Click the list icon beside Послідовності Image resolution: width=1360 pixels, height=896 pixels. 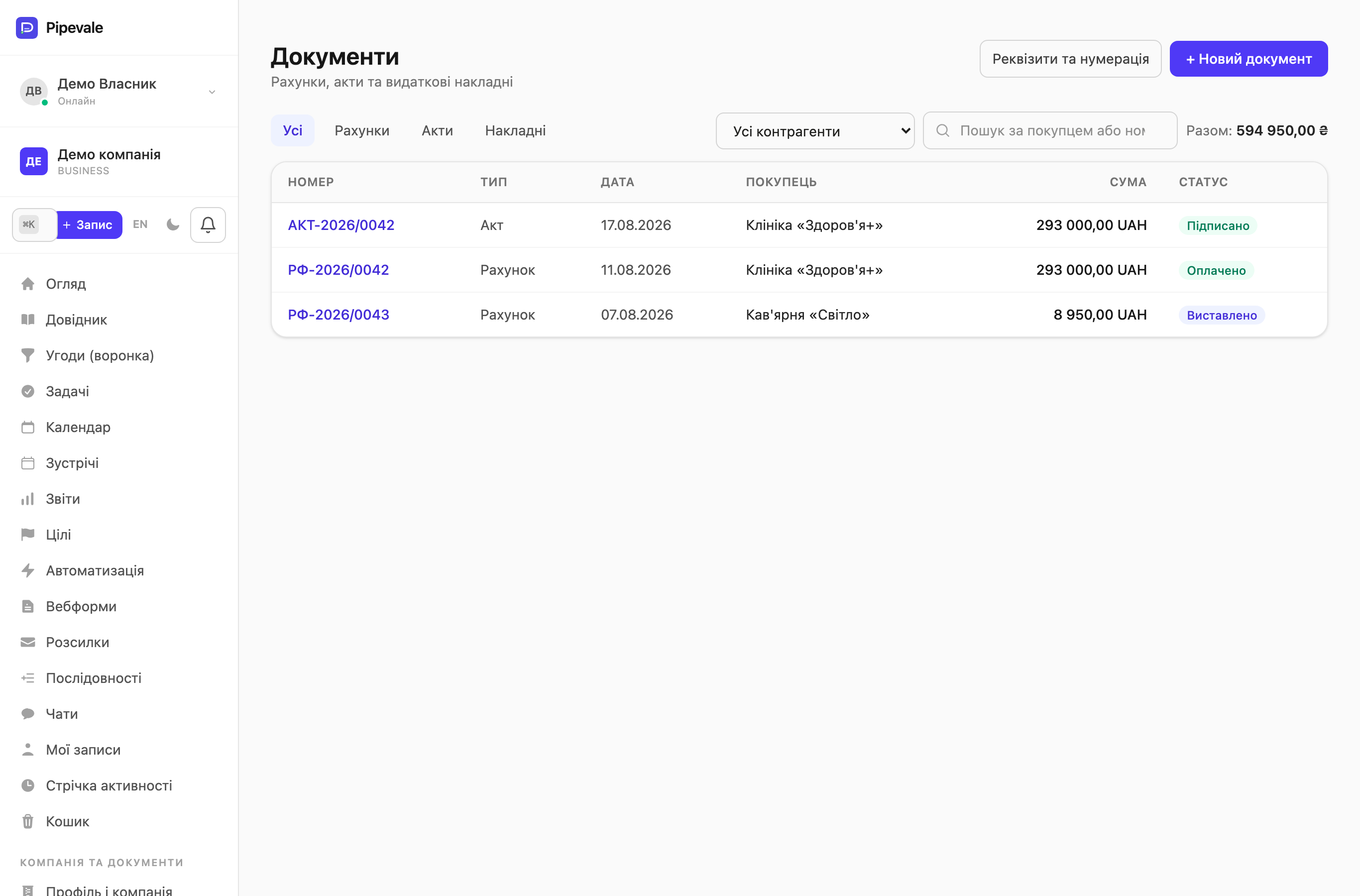(27, 678)
